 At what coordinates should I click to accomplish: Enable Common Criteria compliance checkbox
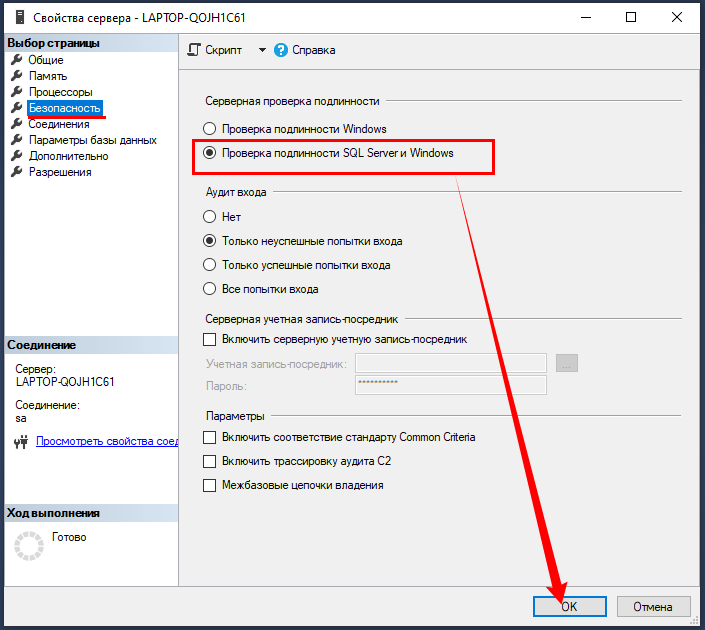click(x=209, y=438)
